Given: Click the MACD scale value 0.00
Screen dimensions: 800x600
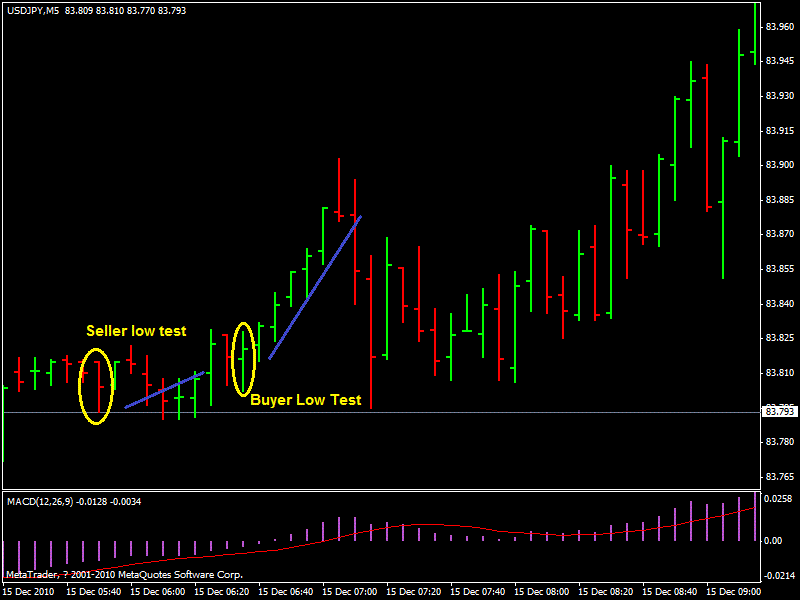Looking at the screenshot, I should [773, 540].
